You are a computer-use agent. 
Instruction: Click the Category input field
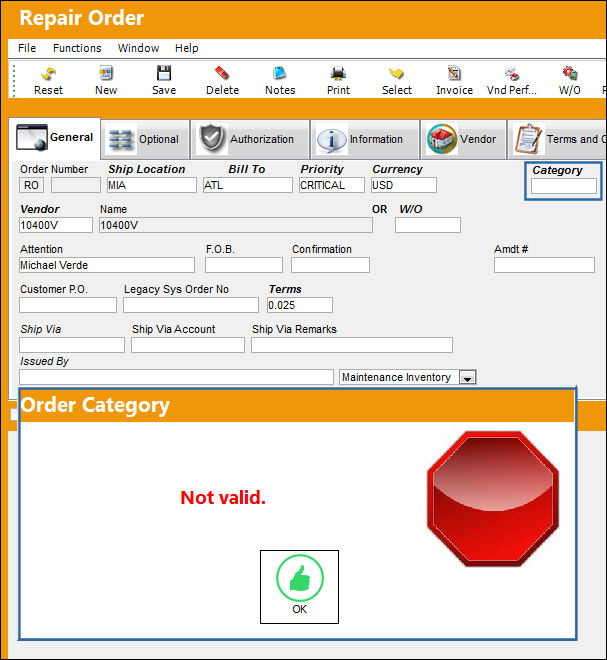[x=564, y=186]
